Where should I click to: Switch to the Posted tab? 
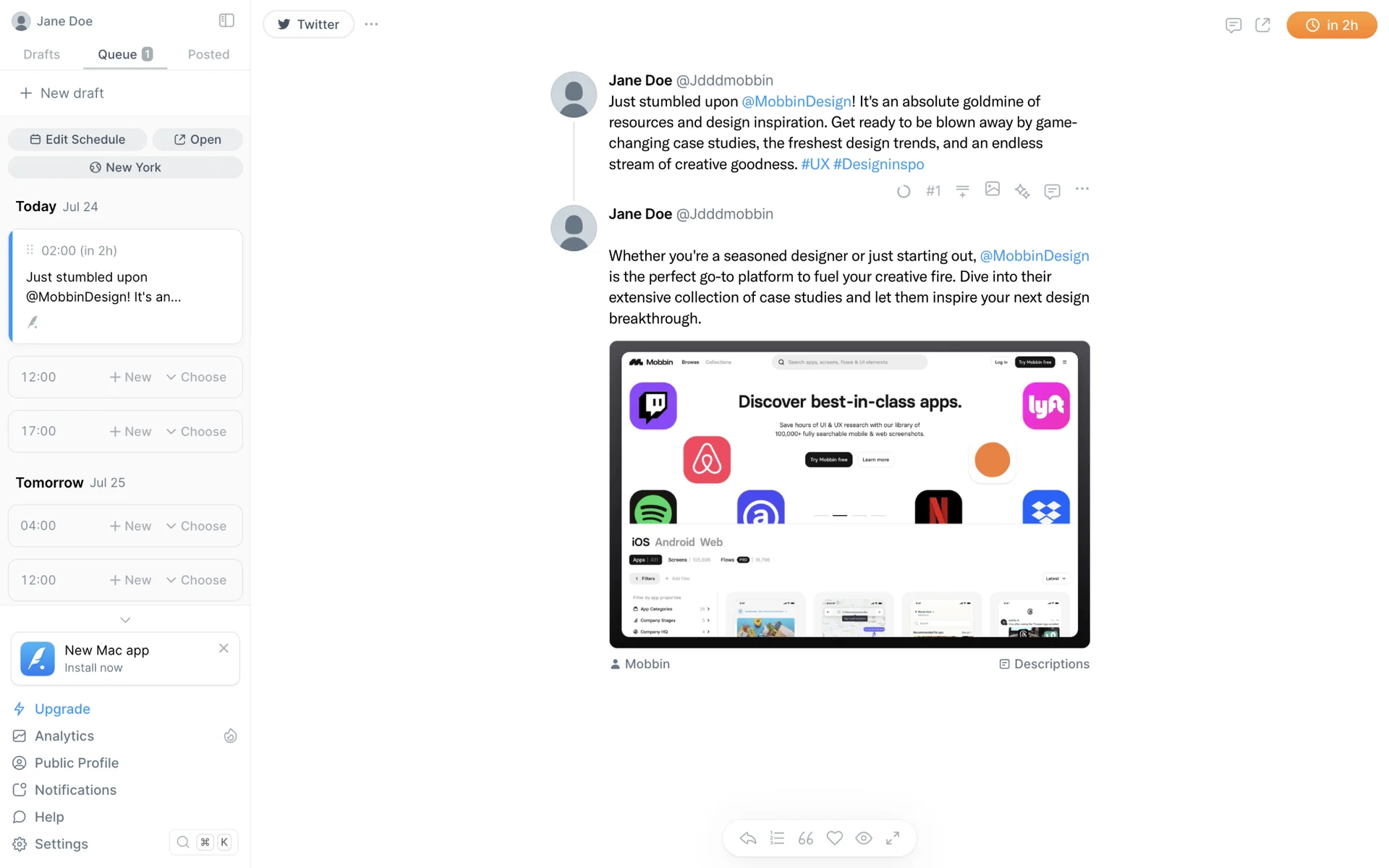coord(208,54)
